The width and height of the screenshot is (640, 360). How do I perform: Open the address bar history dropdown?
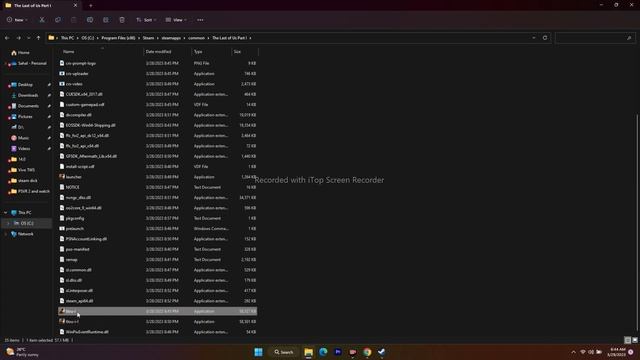click(533, 38)
